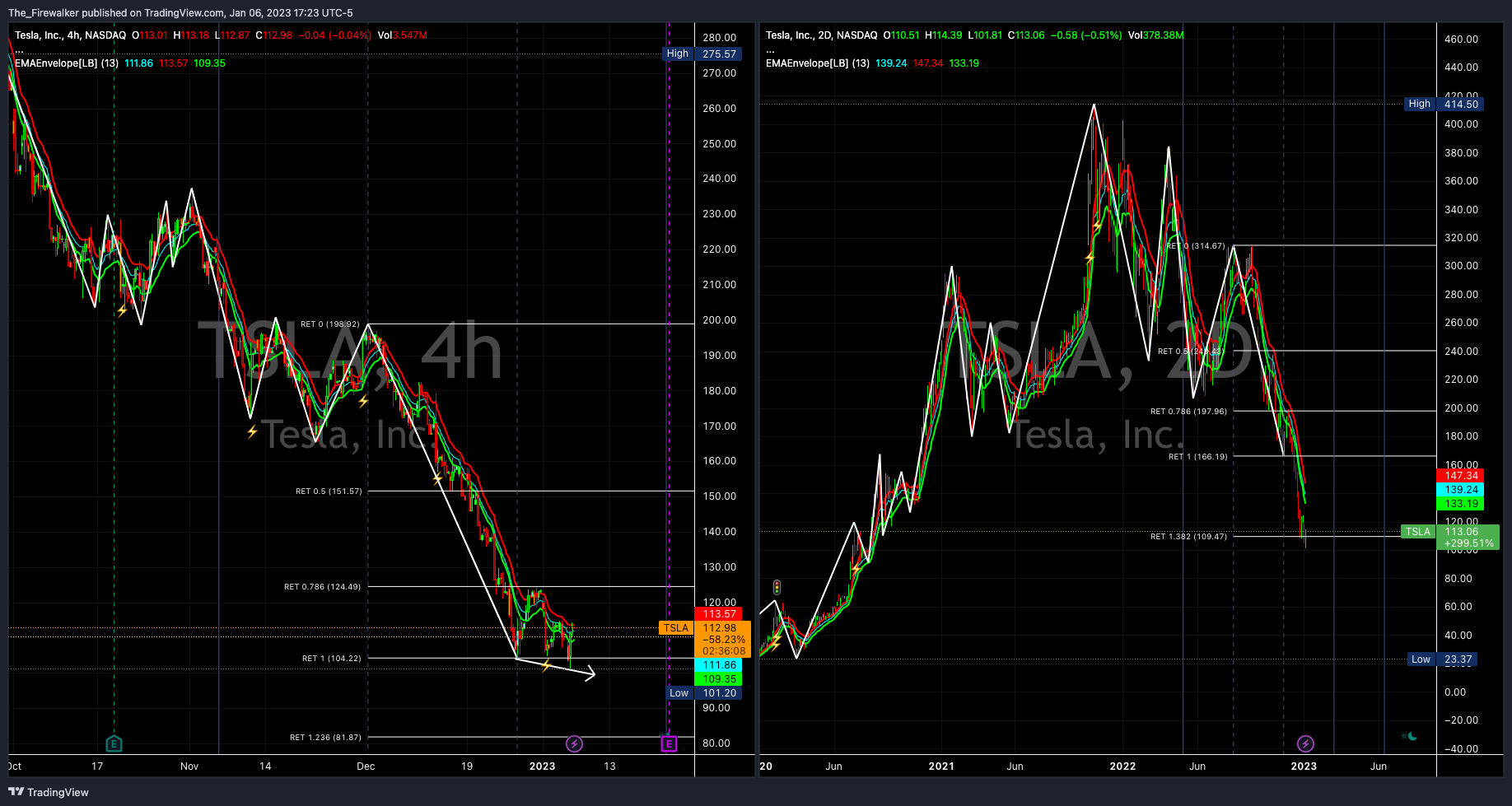Click the Dec label on 4h time axis
This screenshot has width=1512, height=806.
point(366,766)
